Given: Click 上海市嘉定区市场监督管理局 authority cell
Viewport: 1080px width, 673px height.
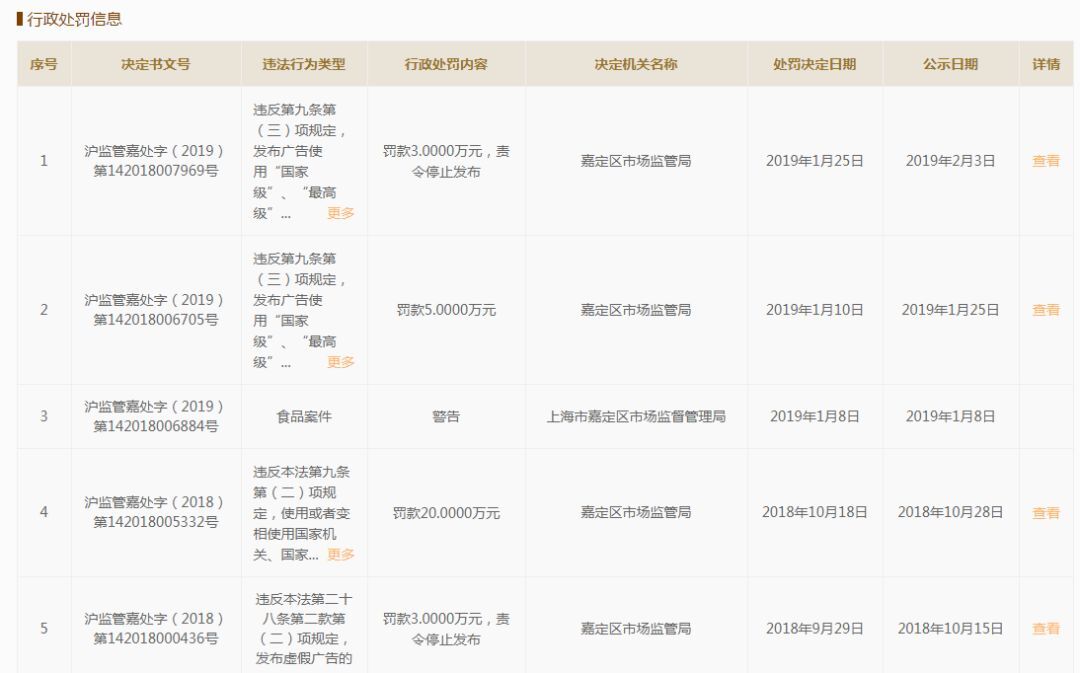Looking at the screenshot, I should (x=636, y=416).
